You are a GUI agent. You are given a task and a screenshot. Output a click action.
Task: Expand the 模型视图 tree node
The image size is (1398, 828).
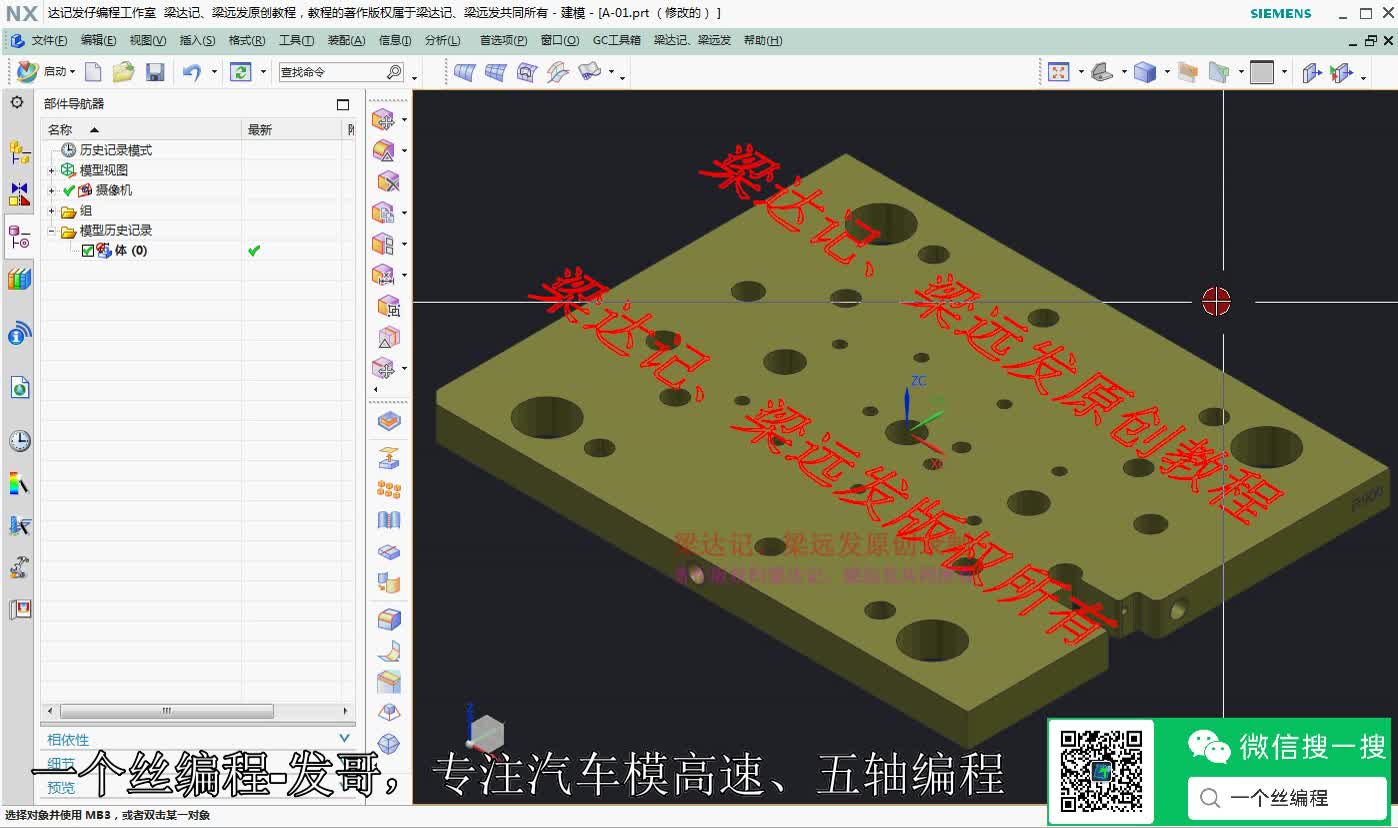click(x=52, y=170)
